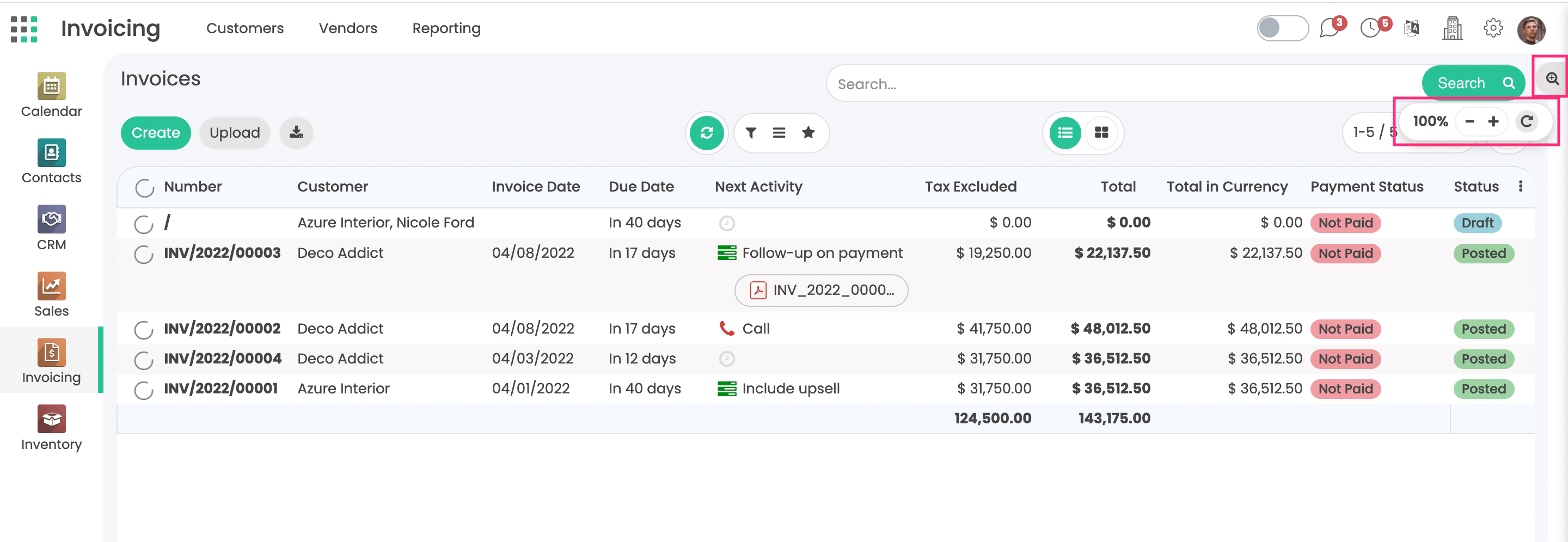Select invoice INV/2022/00001 row checkbox

(x=144, y=390)
